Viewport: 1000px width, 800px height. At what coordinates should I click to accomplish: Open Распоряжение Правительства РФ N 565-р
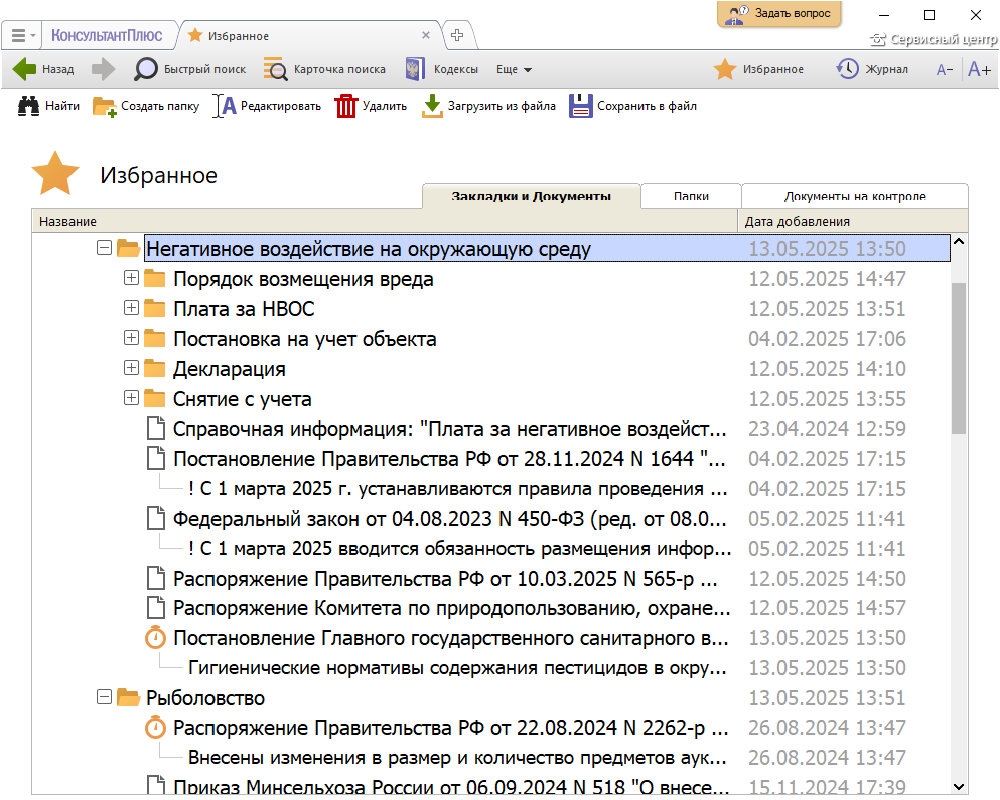tap(445, 579)
